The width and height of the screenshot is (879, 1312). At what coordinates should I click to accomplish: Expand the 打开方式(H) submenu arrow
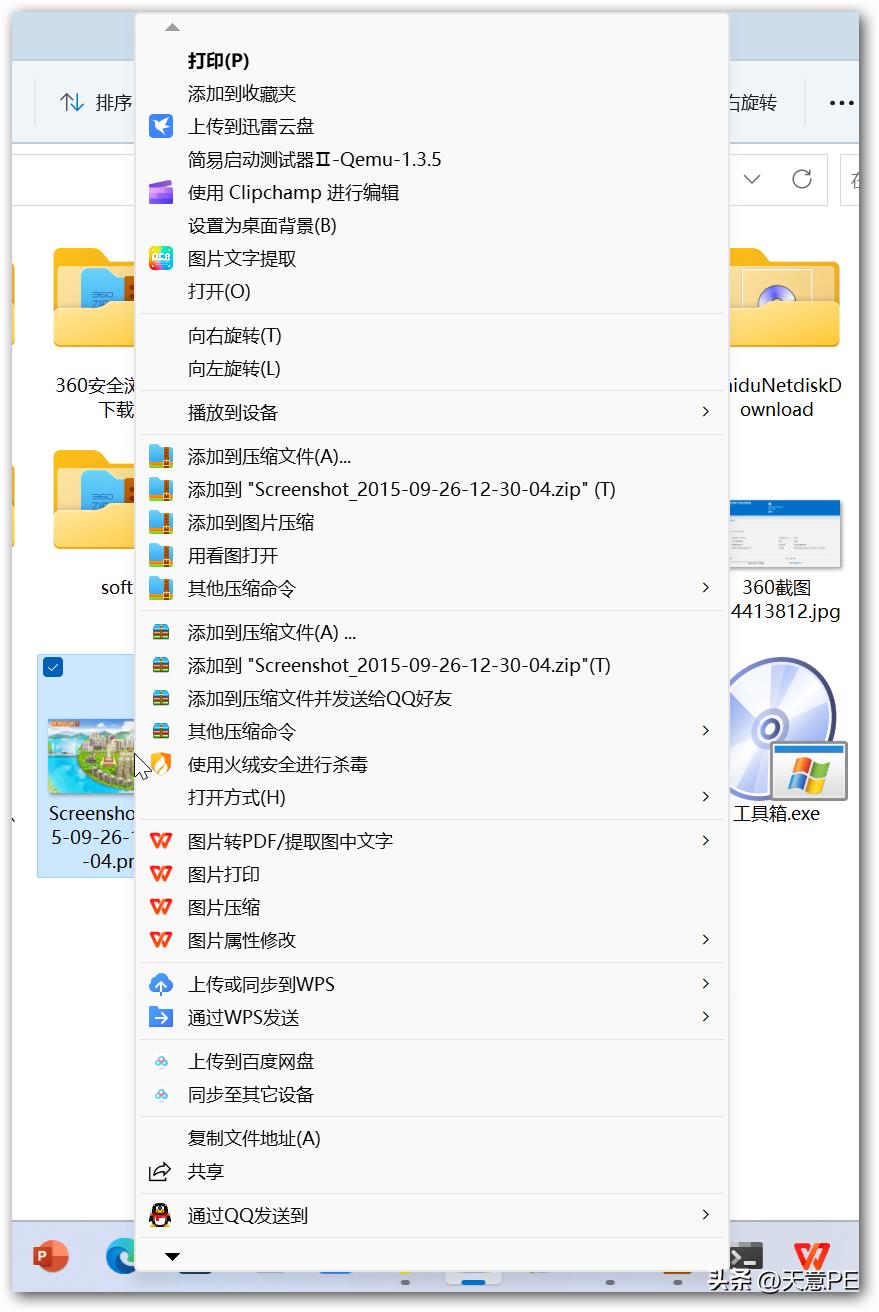coord(707,797)
